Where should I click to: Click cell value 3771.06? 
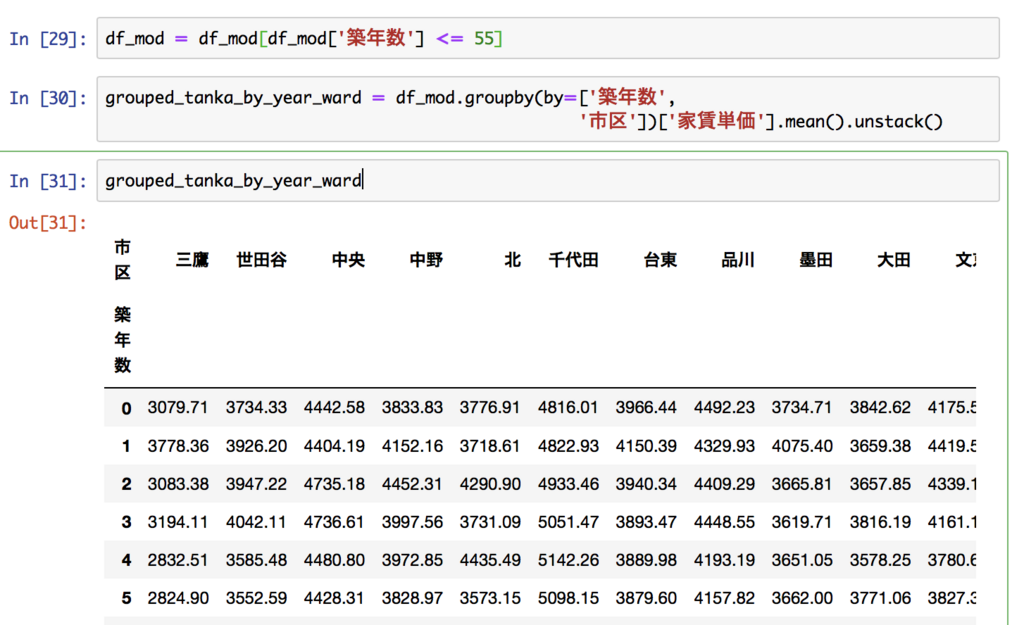coord(880,598)
